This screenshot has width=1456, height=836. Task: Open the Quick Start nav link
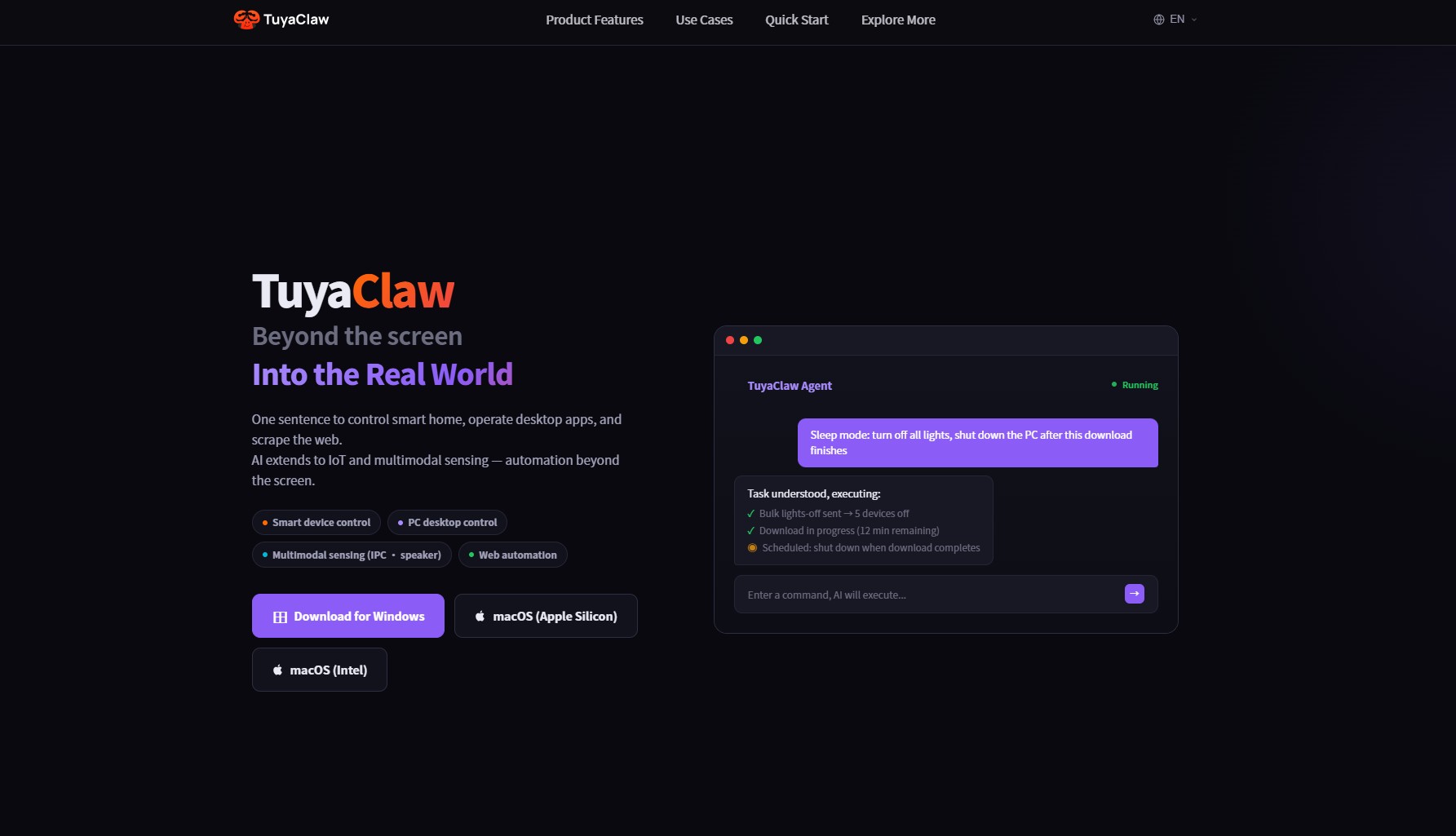(796, 20)
